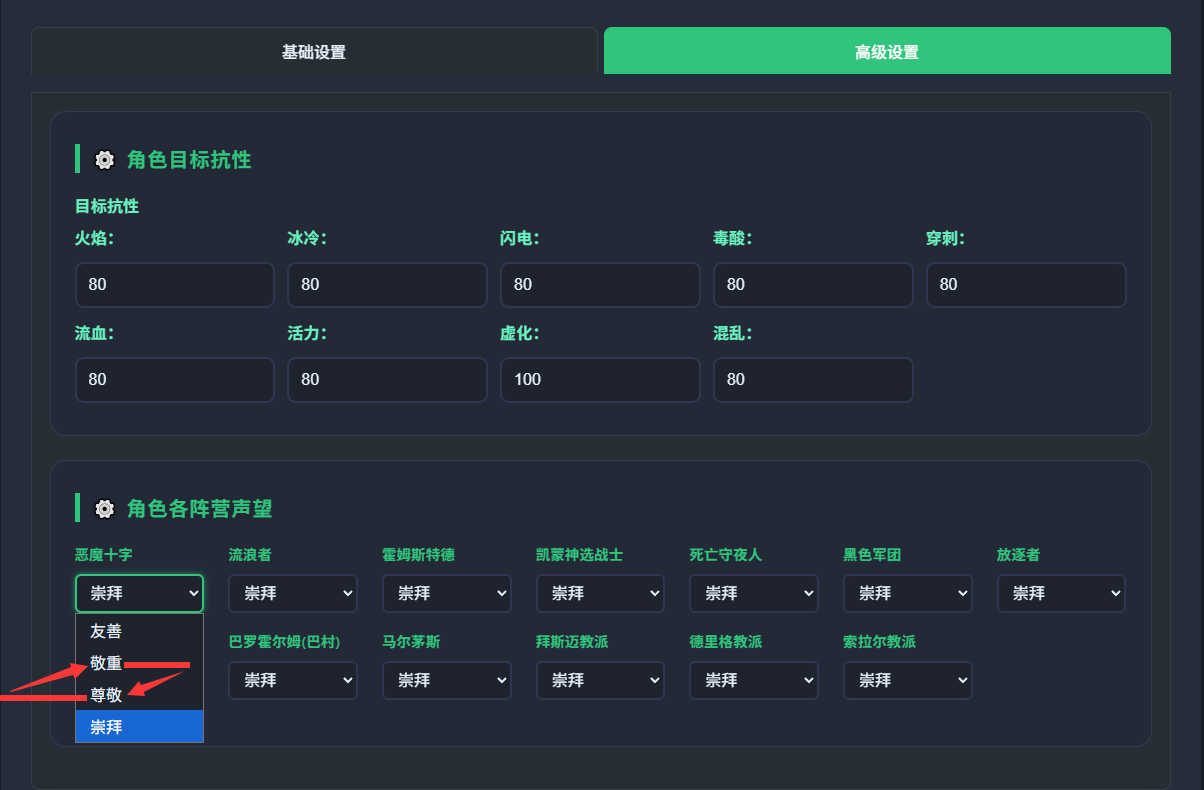Open the 霍姆斯特德 reputation dropdown

click(447, 593)
